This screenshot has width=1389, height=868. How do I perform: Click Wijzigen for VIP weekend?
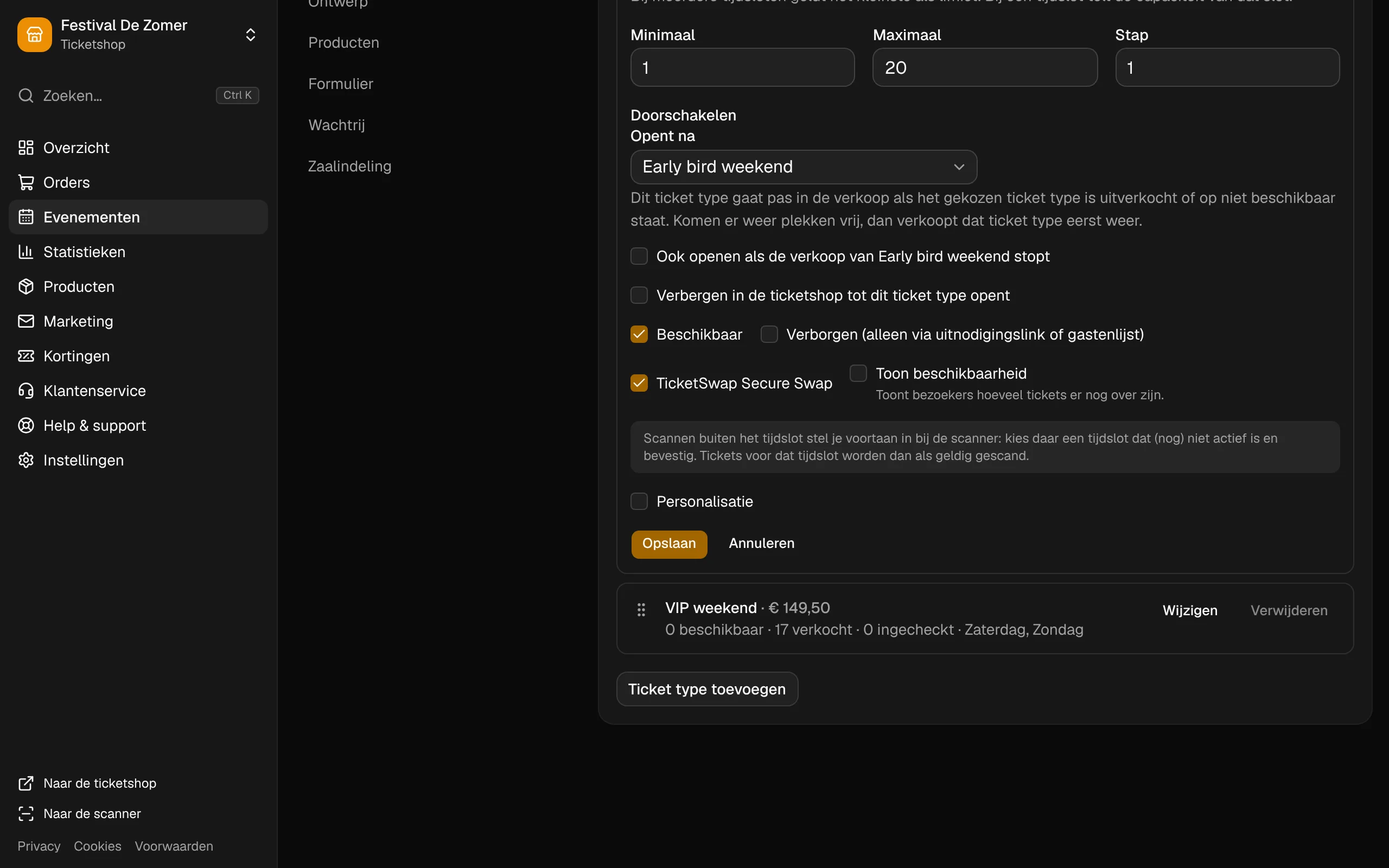point(1190,610)
